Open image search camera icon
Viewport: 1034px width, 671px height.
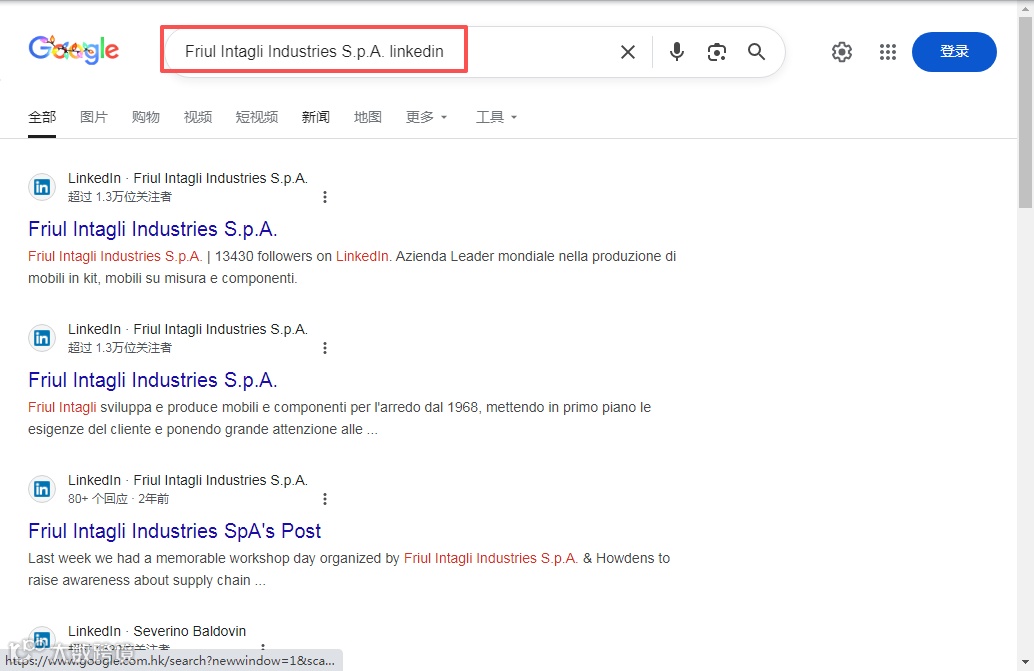[x=717, y=51]
